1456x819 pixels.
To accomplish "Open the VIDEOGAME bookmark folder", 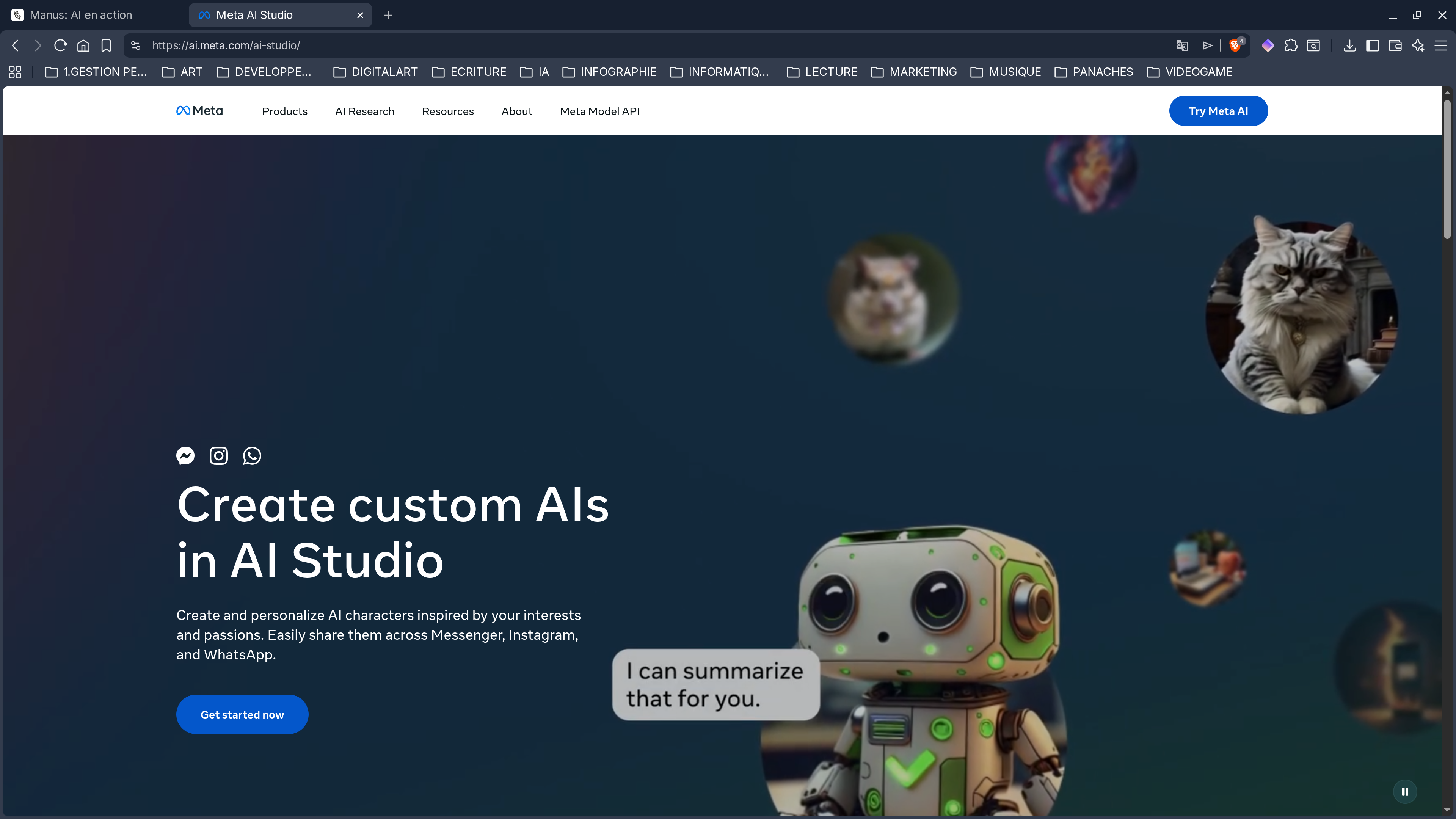I will click(x=1190, y=72).
